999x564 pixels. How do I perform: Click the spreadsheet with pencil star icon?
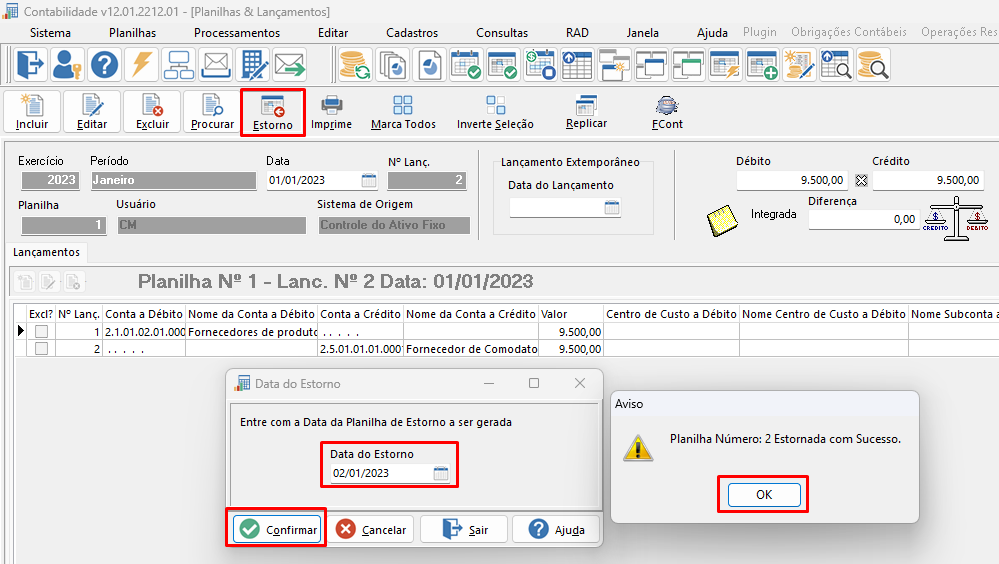coord(799,64)
